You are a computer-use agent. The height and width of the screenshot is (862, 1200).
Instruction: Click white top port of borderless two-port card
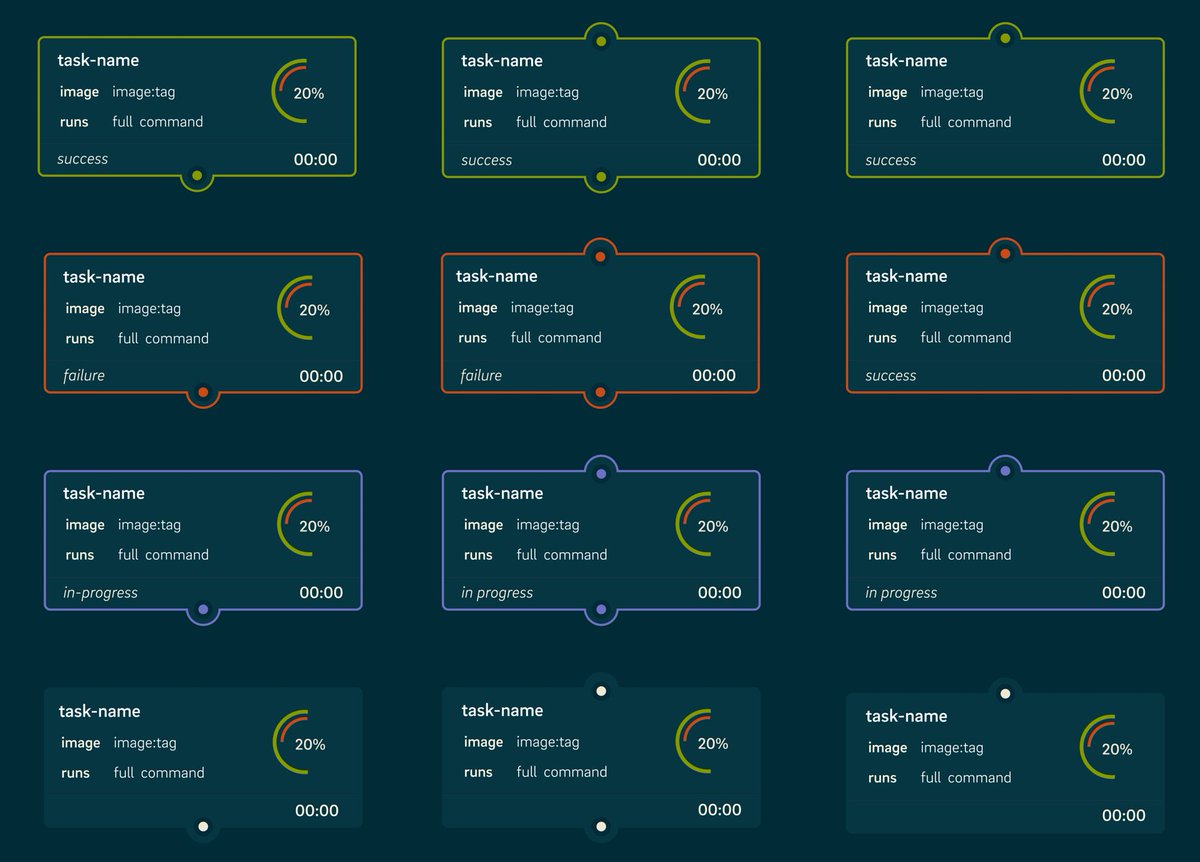601,690
